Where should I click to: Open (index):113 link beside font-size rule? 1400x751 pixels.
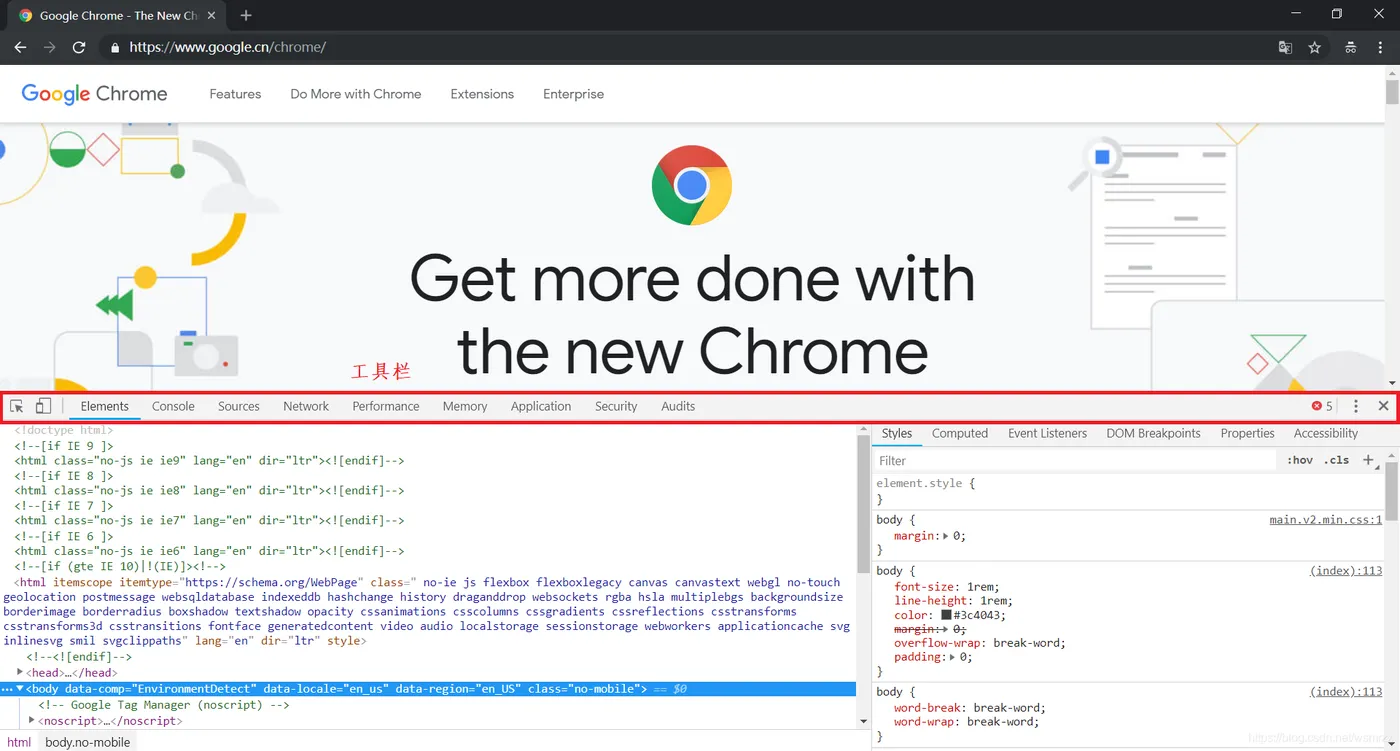(1347, 571)
